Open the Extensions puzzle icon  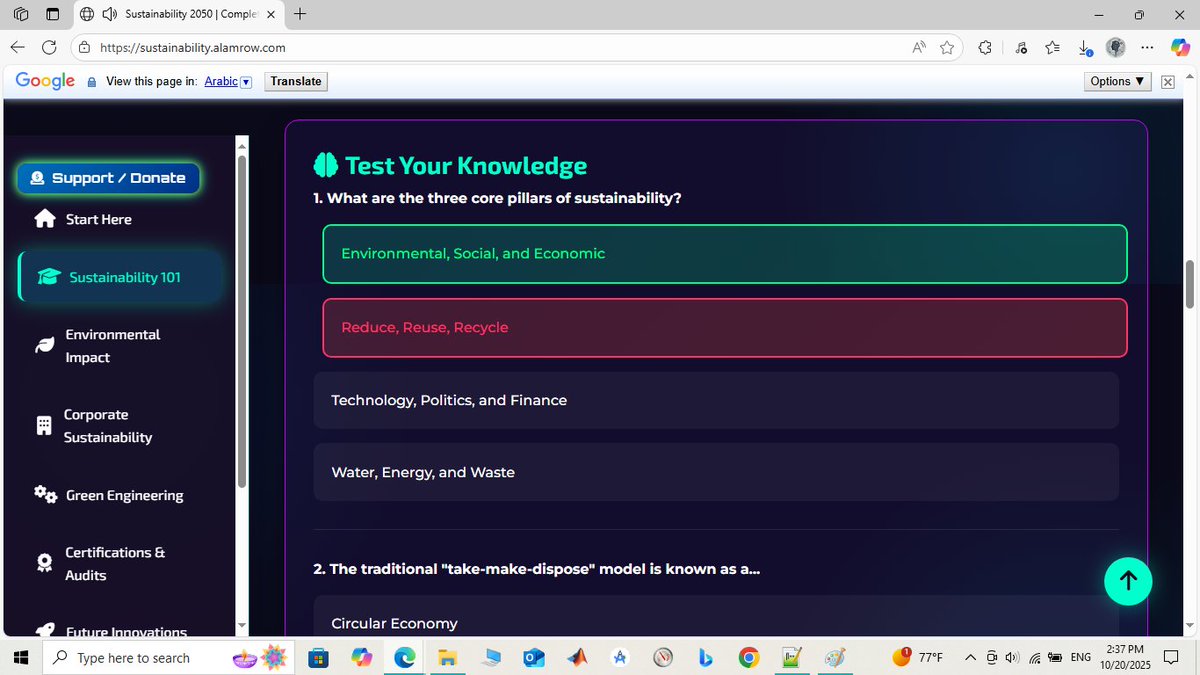[x=985, y=47]
